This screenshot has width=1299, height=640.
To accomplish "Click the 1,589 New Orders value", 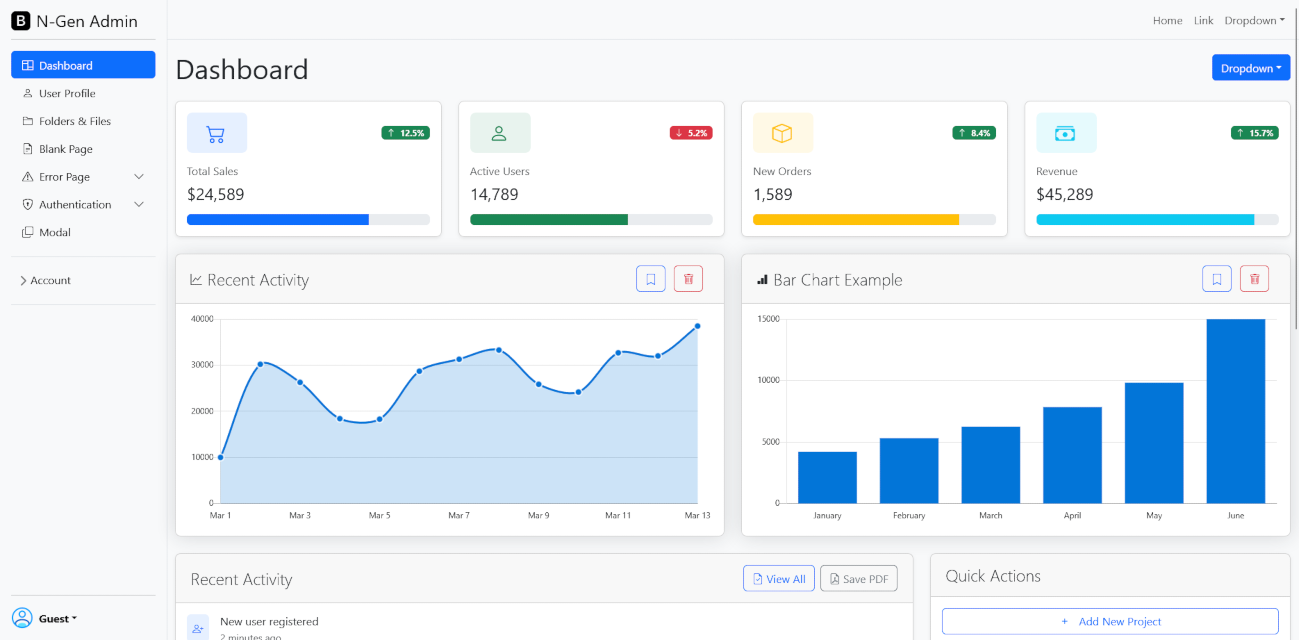I will pos(773,194).
